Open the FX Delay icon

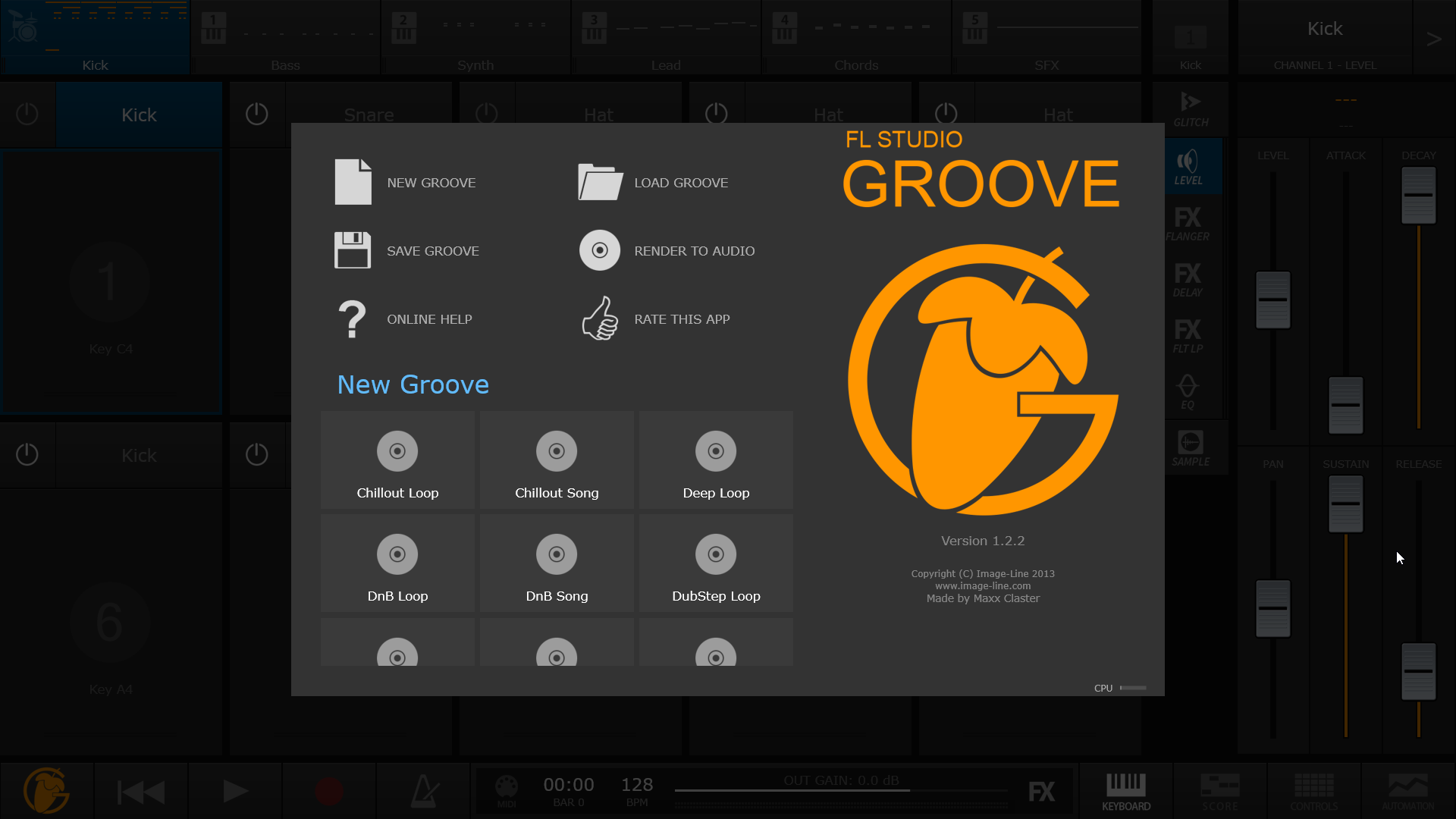(1188, 279)
